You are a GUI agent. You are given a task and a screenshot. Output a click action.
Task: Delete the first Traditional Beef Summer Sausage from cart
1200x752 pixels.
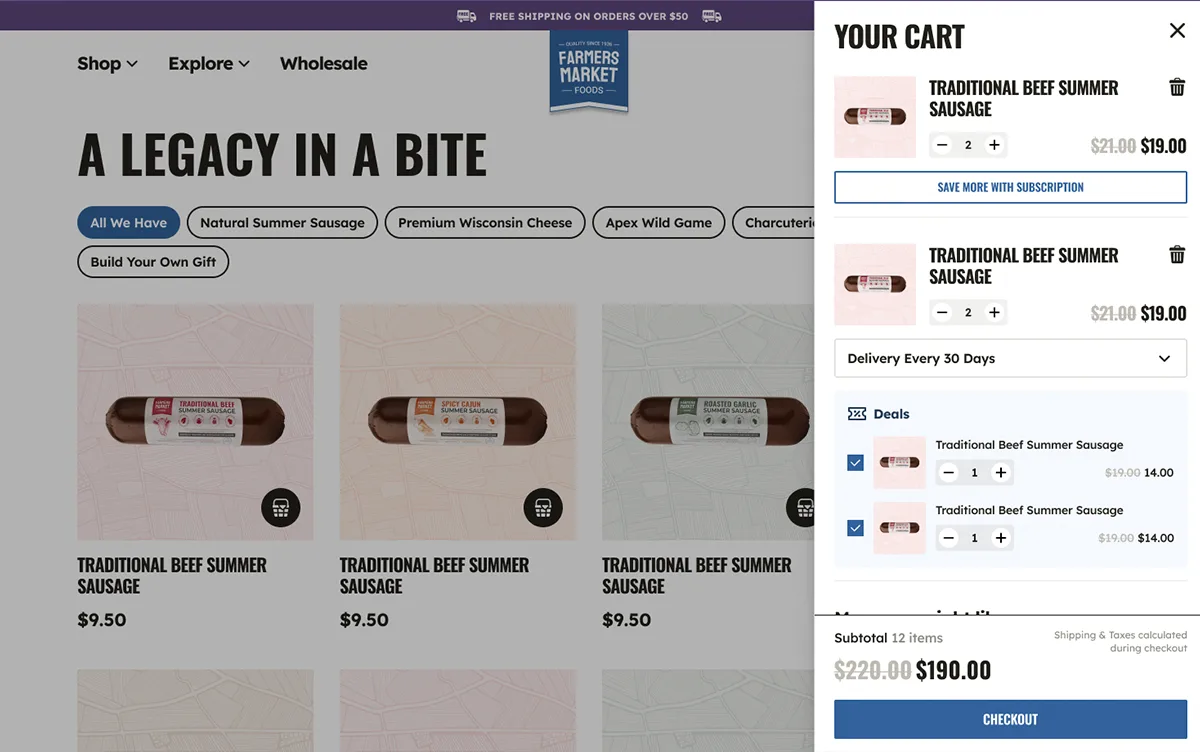pos(1177,87)
